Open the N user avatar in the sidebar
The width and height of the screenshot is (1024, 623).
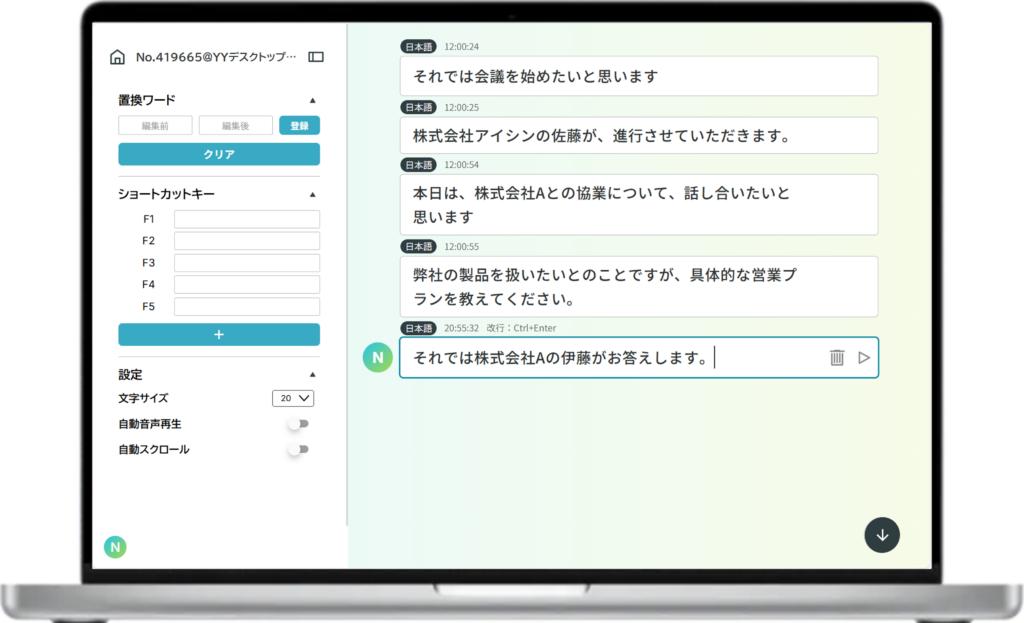[x=116, y=547]
